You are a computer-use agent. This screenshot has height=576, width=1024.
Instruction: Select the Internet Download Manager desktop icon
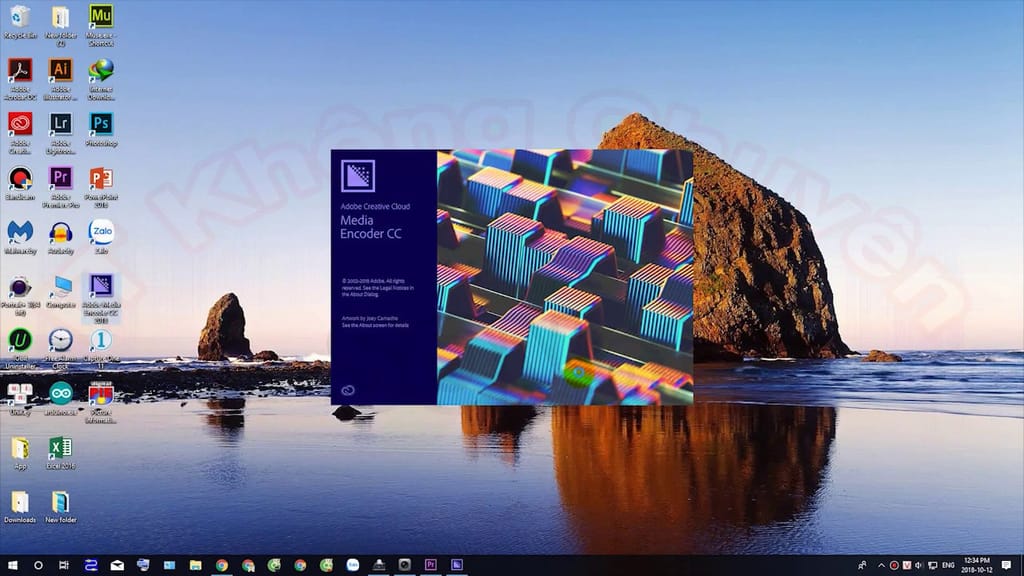[x=101, y=79]
